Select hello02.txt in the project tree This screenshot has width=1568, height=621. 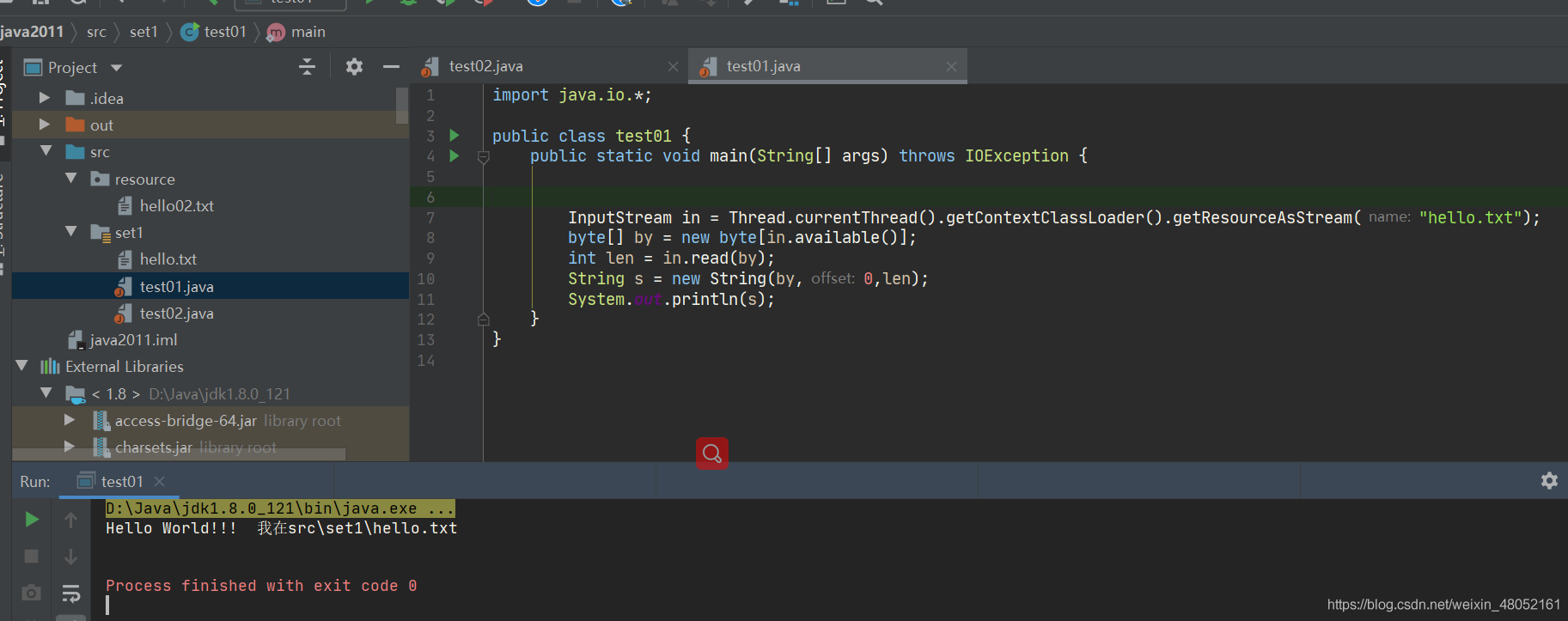click(x=176, y=206)
